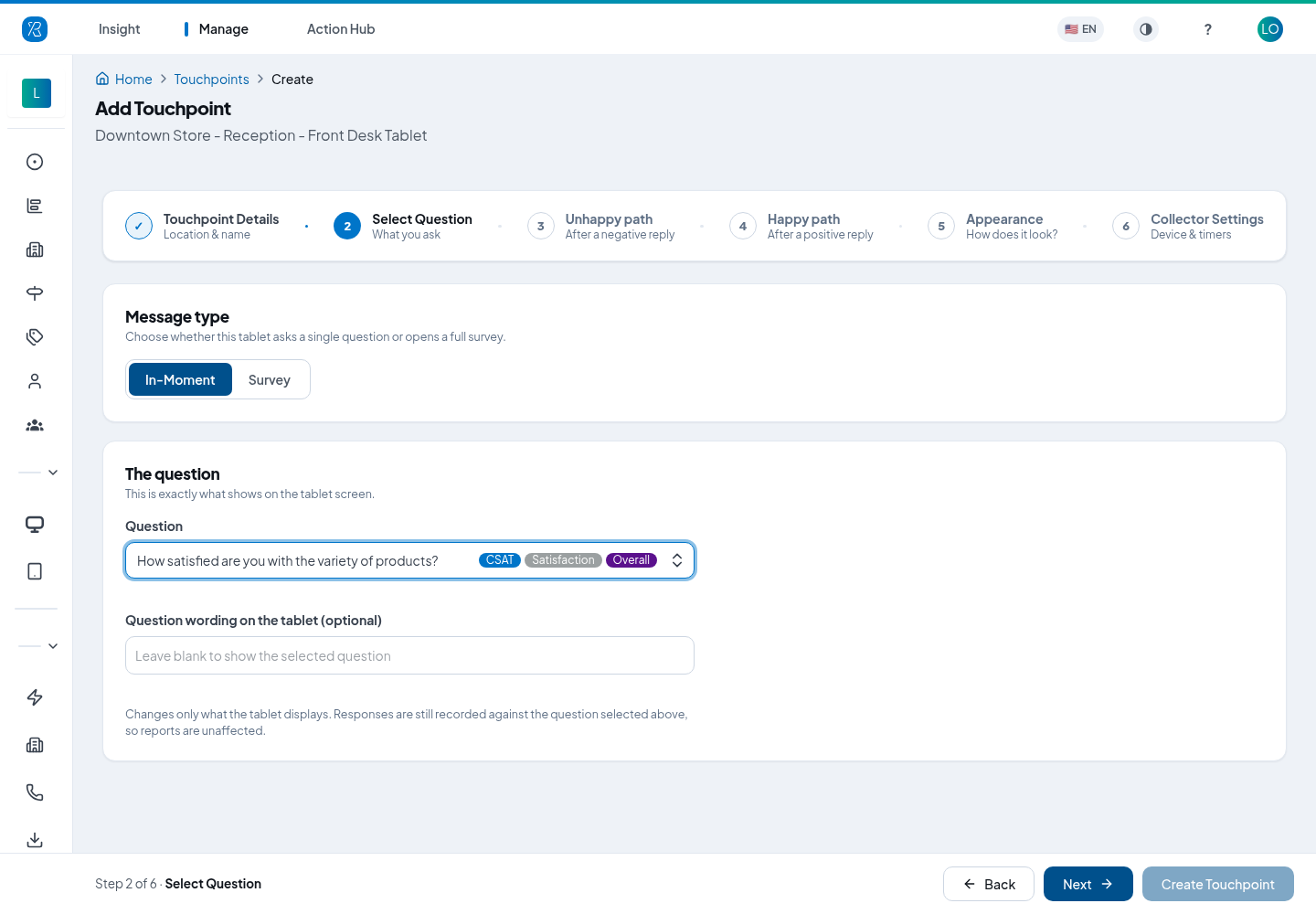Go to the Action Hub tab
Viewport: 1316px width, 914px height.
click(341, 29)
